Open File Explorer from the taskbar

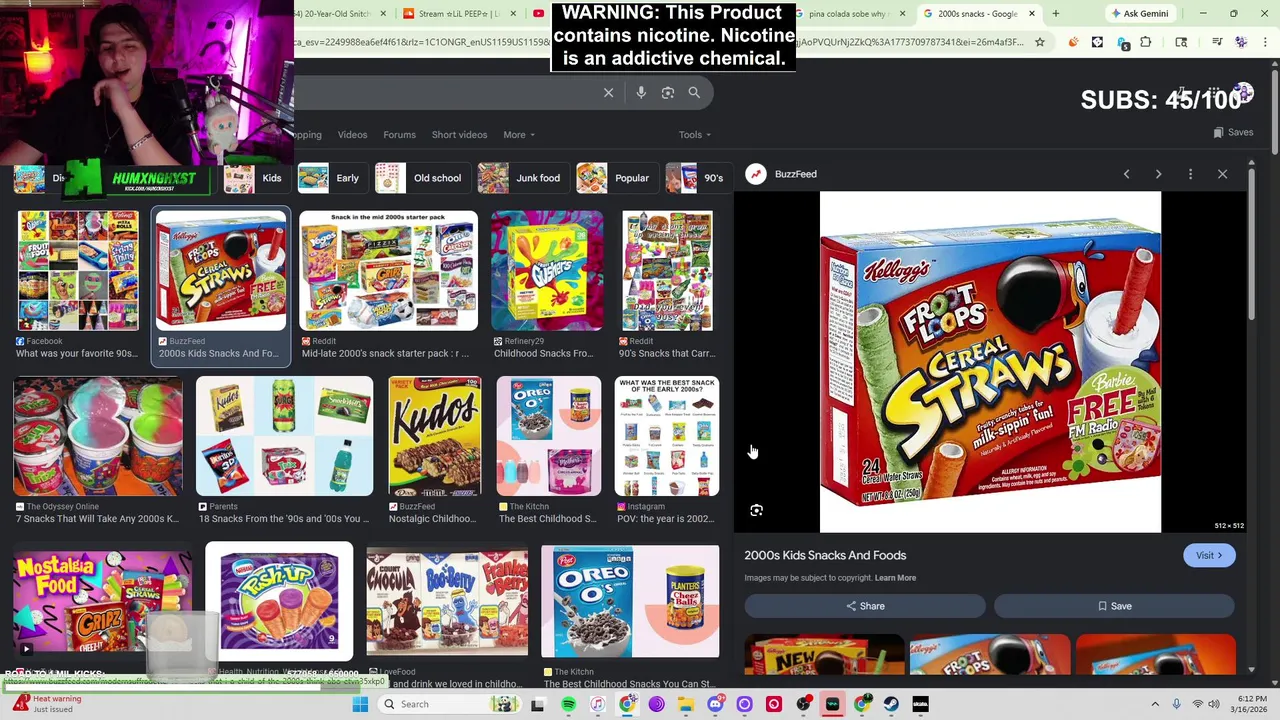click(685, 704)
